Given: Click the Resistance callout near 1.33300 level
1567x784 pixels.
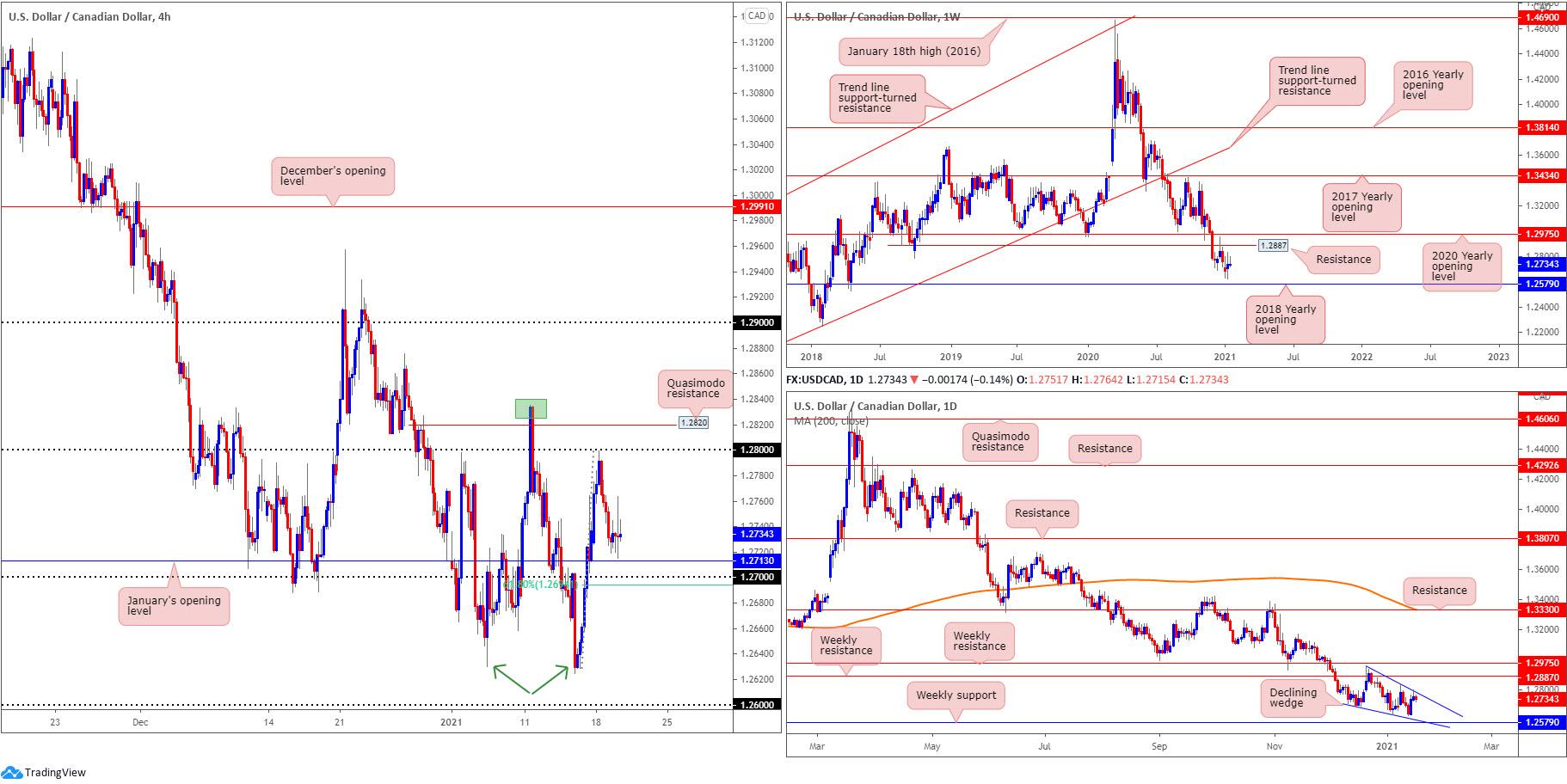Looking at the screenshot, I should [1439, 591].
